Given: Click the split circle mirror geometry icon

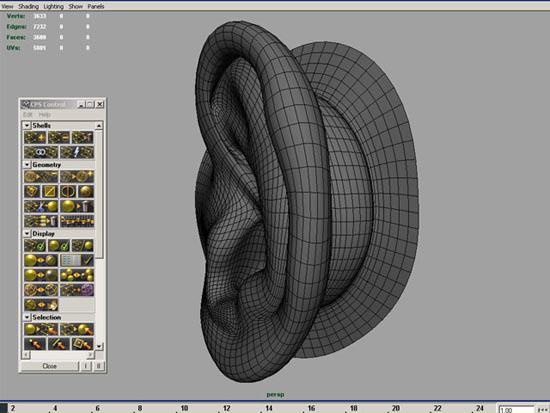Looking at the screenshot, I should point(67,191).
